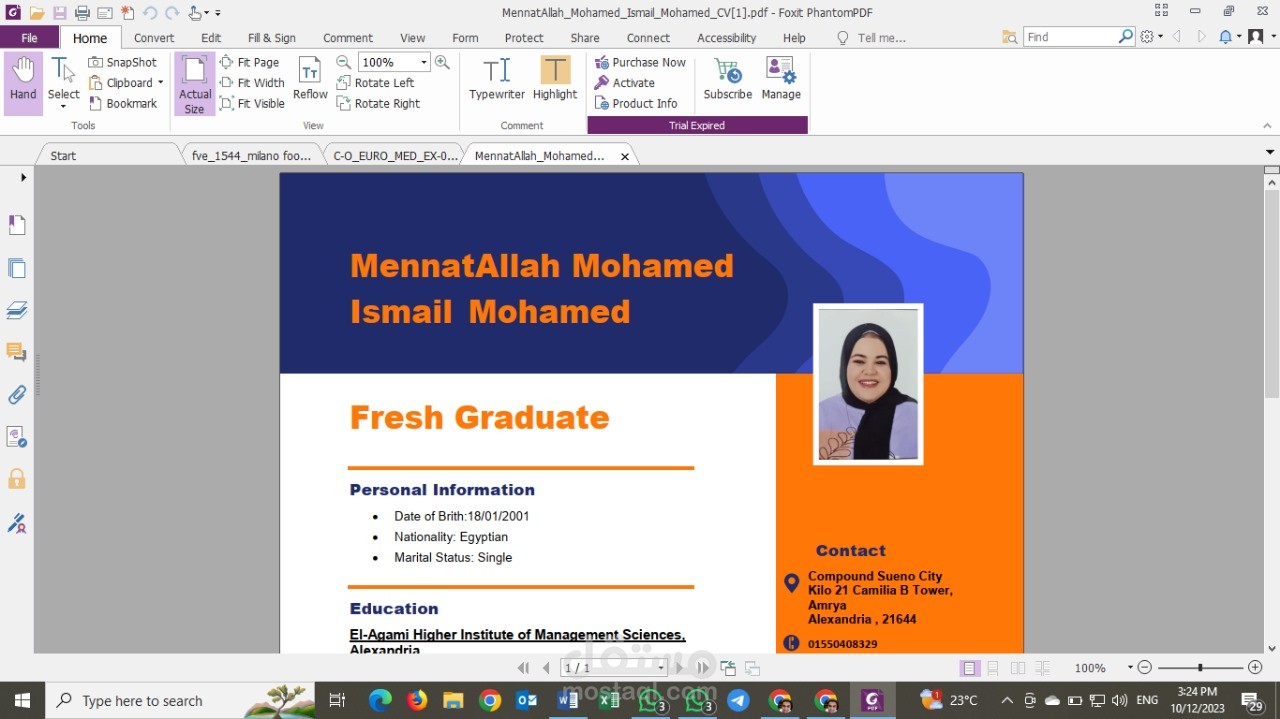Viewport: 1280px width, 719px height.
Task: Expand the left navigation panel arrow
Action: 23,177
